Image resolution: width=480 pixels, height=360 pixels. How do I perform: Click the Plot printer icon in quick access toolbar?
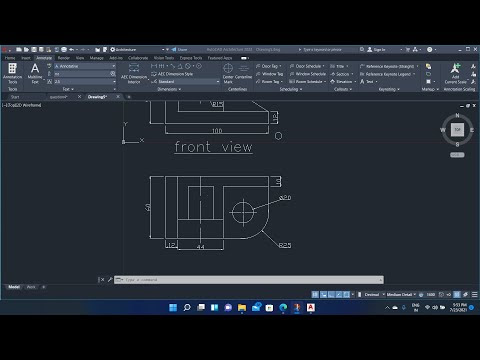[x=64, y=49]
